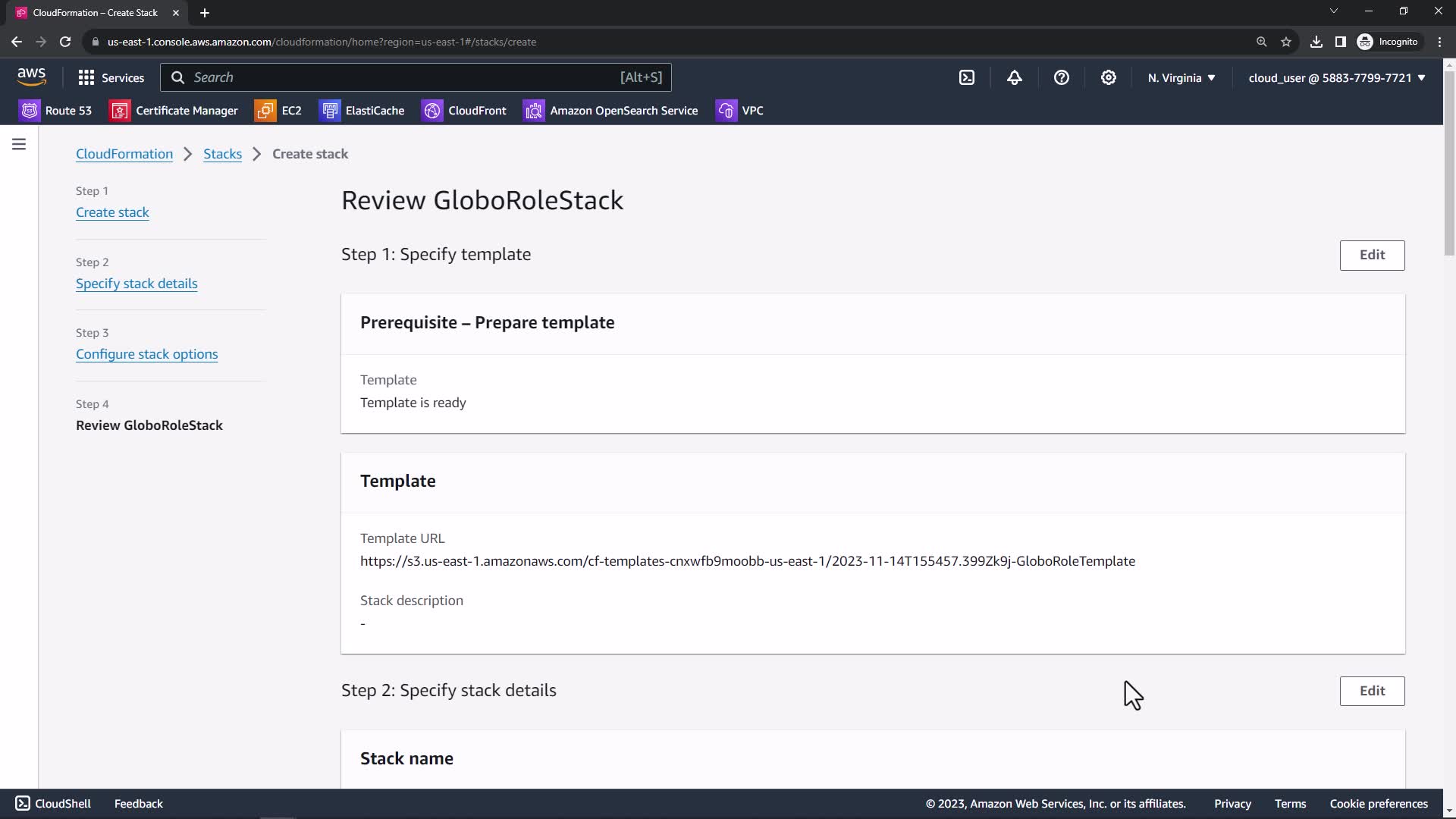Click the Stacks breadcrumb link

pos(222,154)
